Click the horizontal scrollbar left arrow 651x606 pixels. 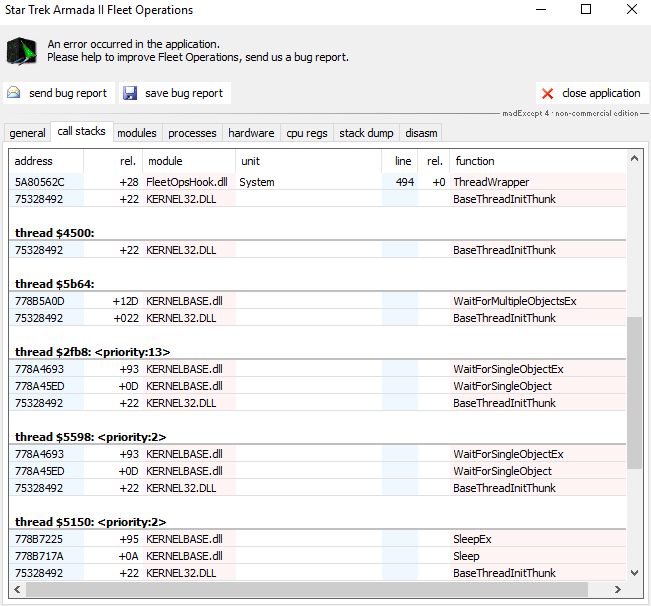[17, 589]
